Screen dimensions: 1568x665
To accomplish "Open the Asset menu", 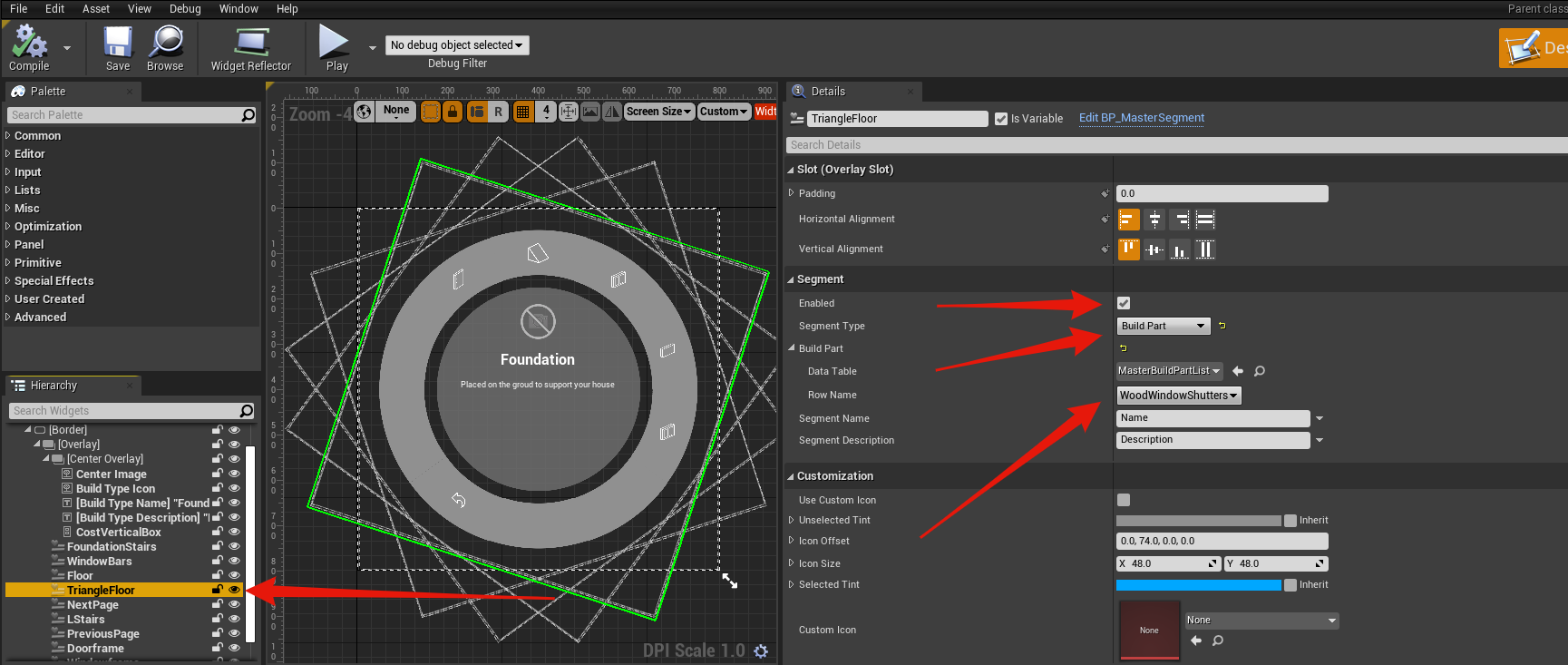I will tap(95, 9).
